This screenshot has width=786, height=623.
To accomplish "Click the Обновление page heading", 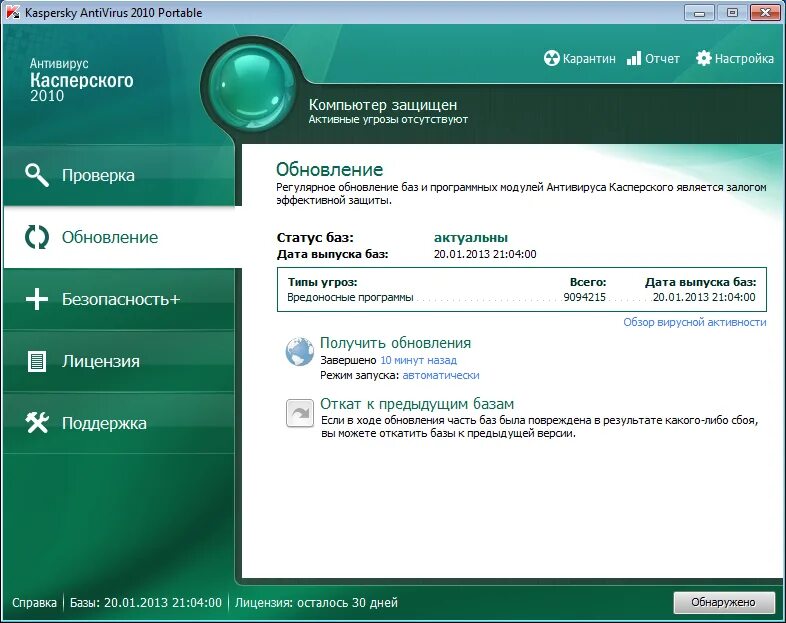I will point(329,169).
